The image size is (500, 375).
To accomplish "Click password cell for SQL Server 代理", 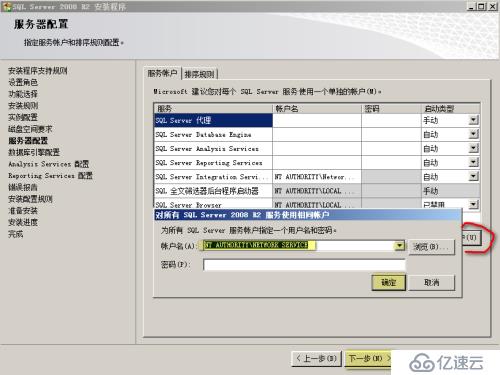I will click(391, 120).
